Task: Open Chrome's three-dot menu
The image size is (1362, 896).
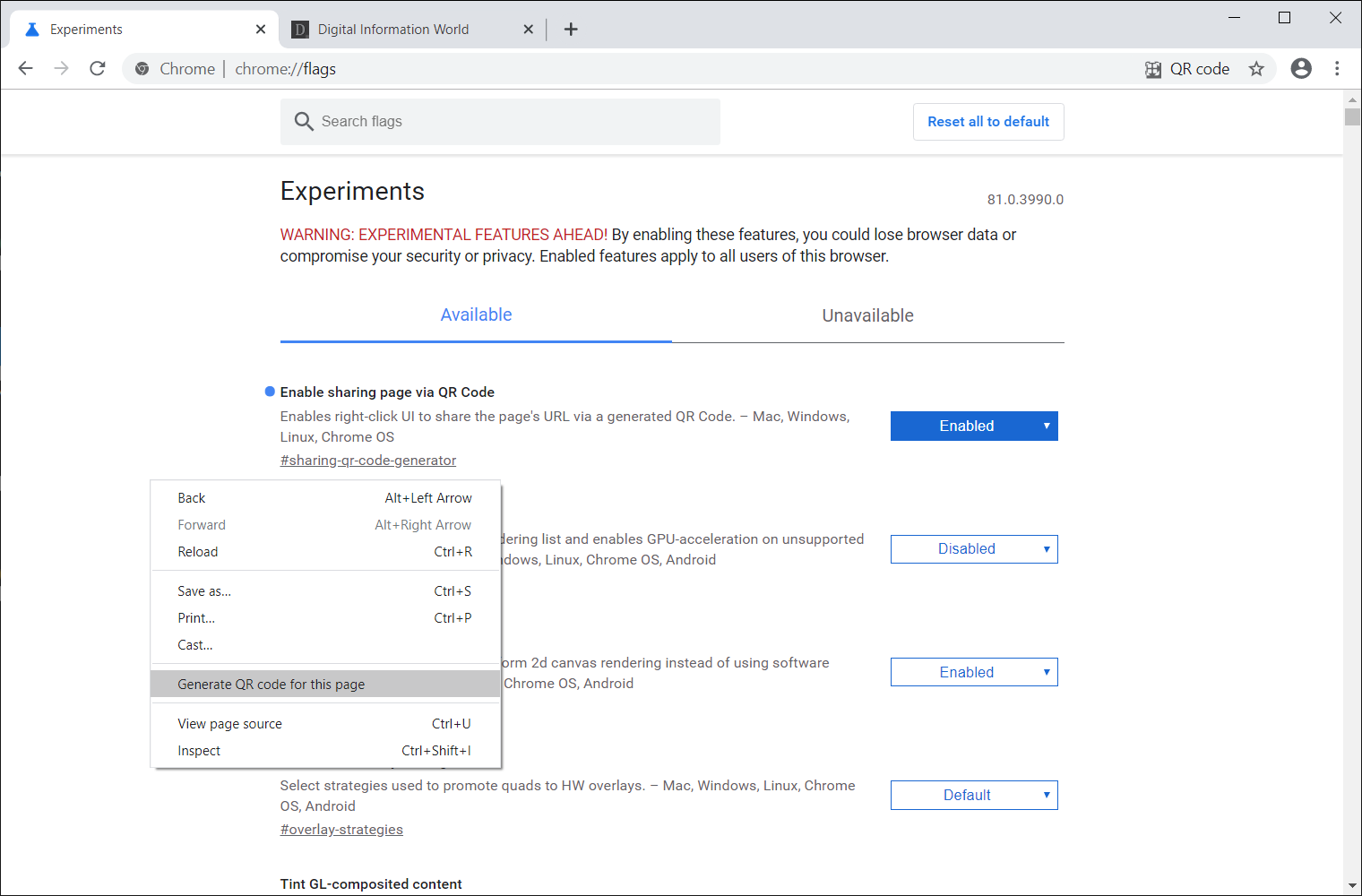Action: pyautogui.click(x=1337, y=68)
